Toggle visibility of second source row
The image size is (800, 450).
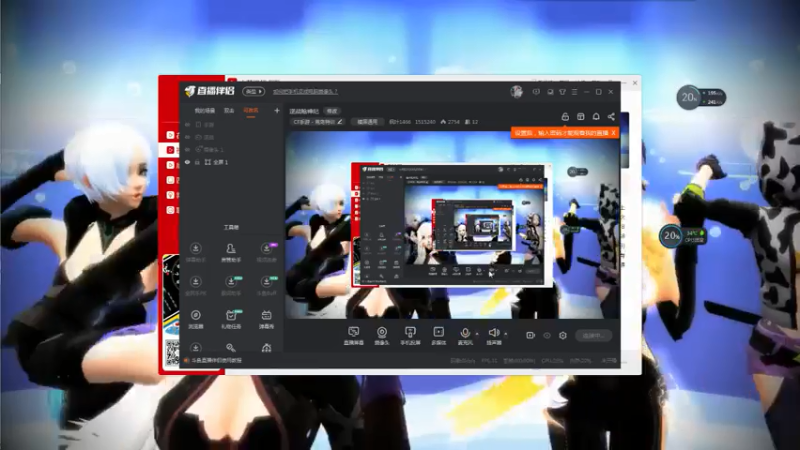(187, 137)
